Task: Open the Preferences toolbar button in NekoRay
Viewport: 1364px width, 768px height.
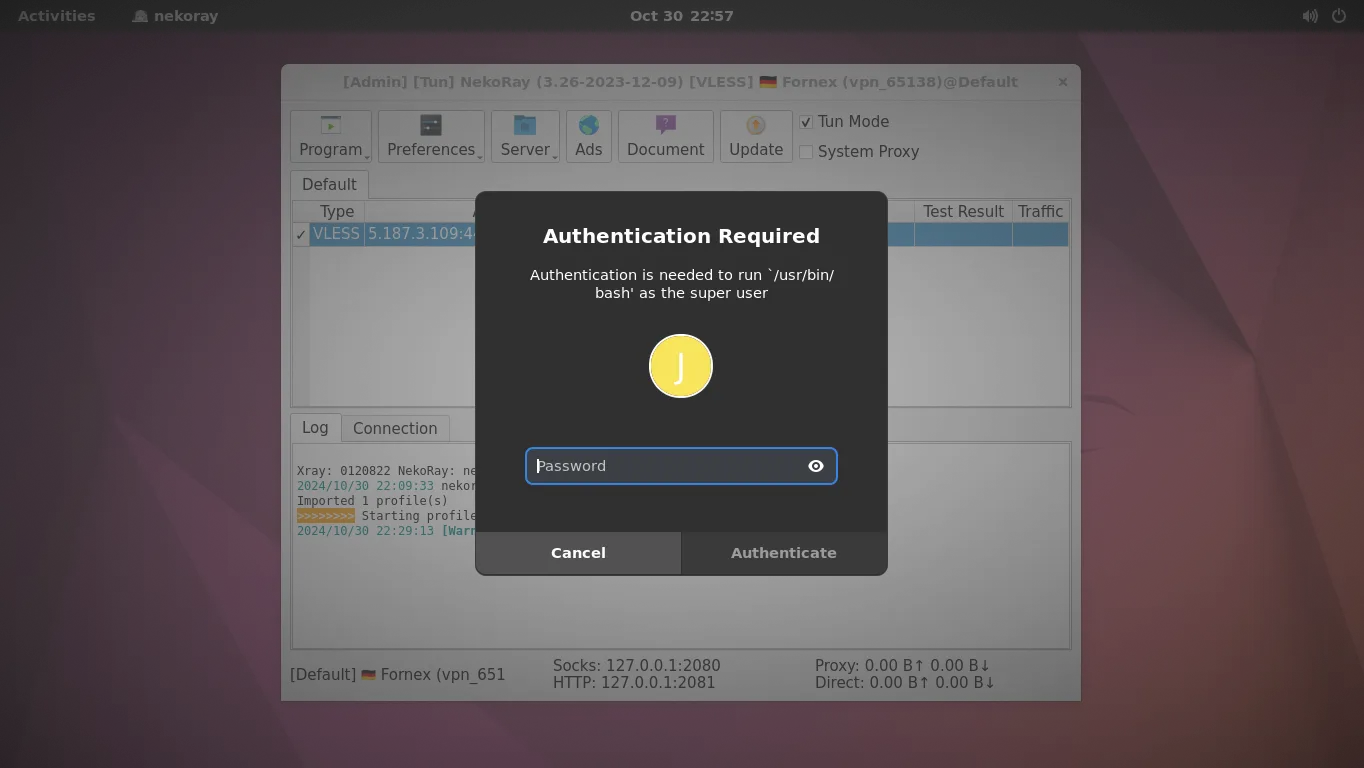Action: (x=431, y=136)
